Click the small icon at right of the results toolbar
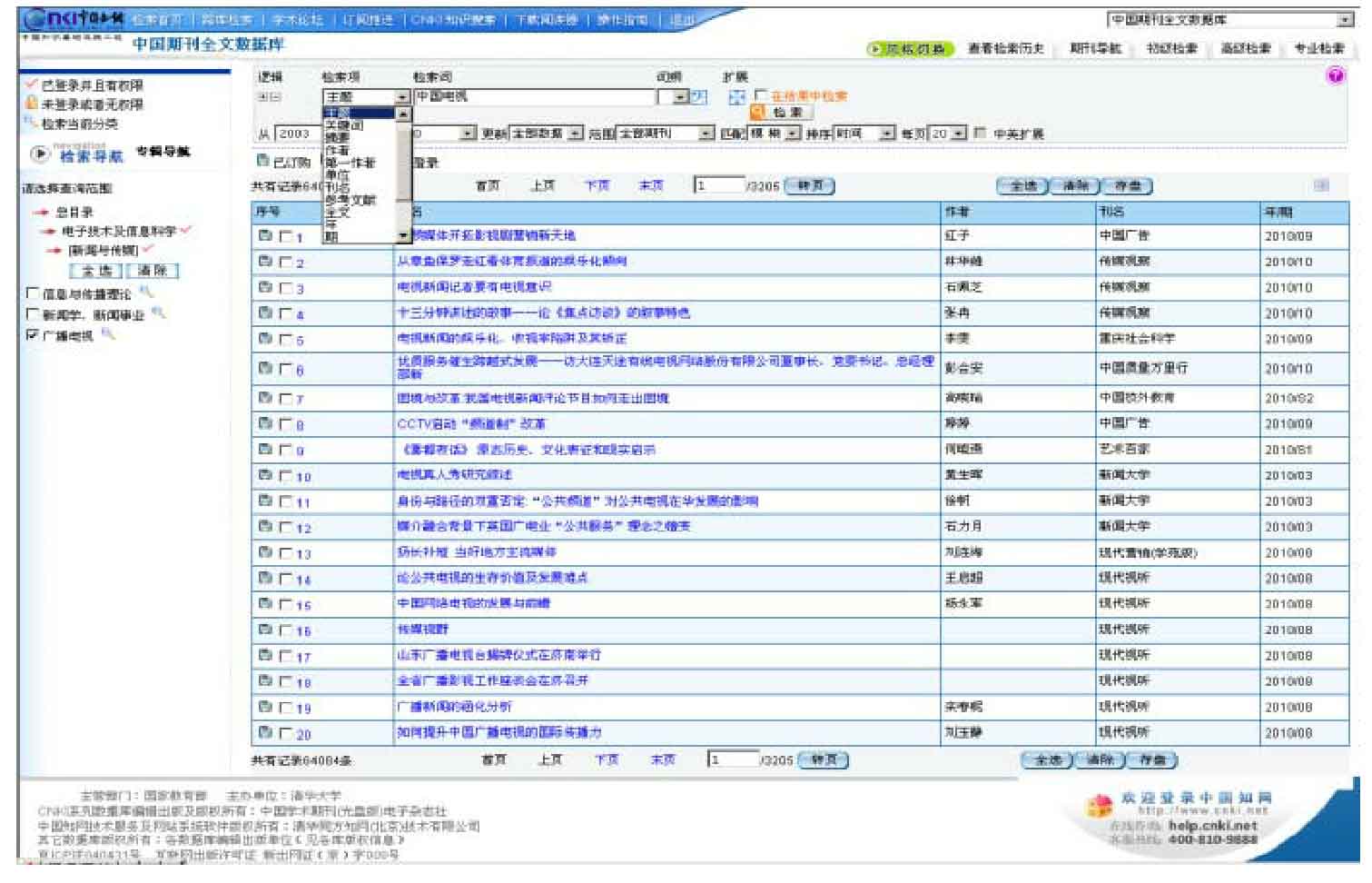 1321,185
